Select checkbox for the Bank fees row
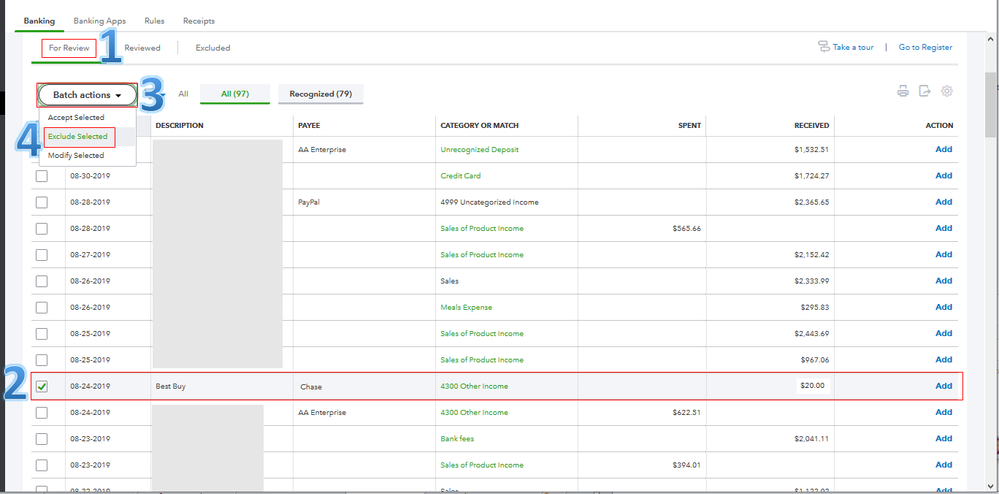Image resolution: width=999 pixels, height=494 pixels. tap(41, 439)
